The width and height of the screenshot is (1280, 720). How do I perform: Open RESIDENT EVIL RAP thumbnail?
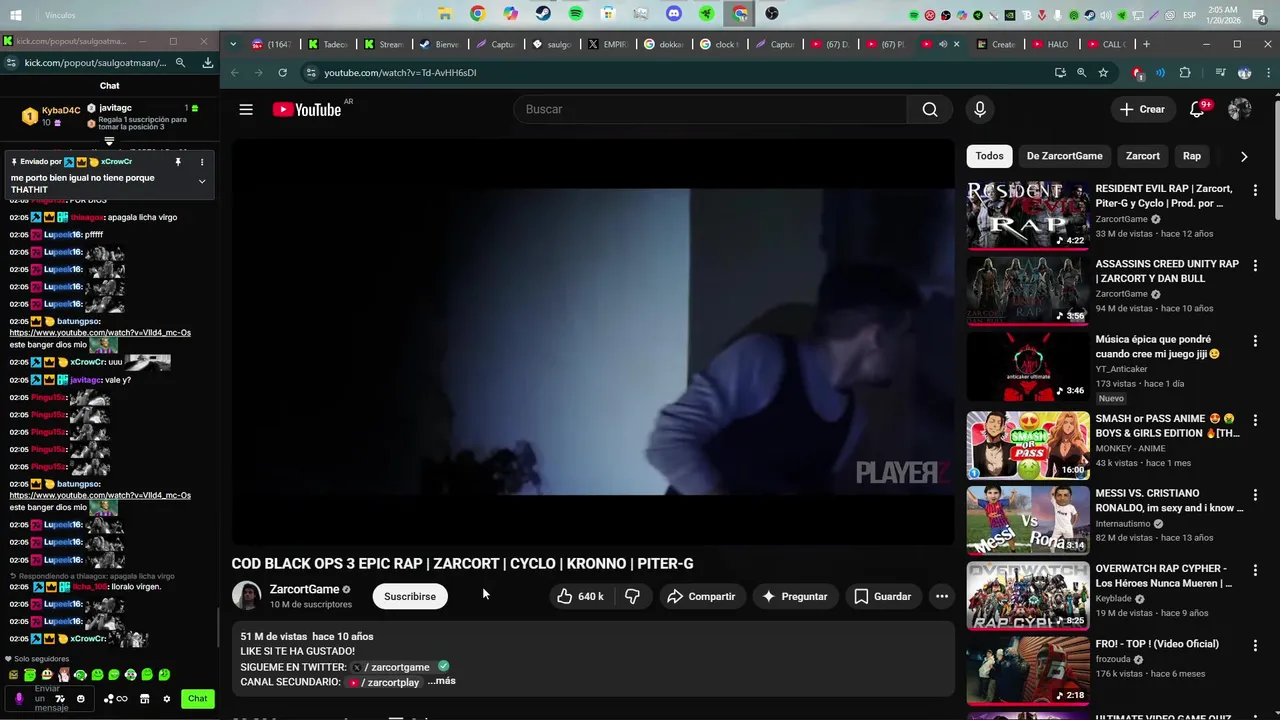[x=1027, y=214]
